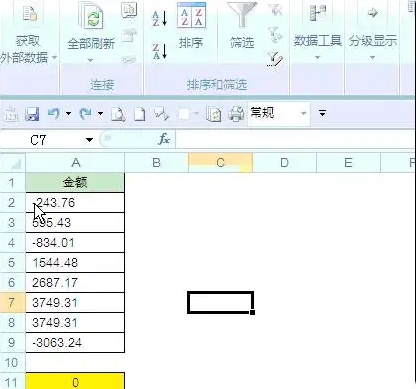Click the print preview magnifier icon

point(118,114)
